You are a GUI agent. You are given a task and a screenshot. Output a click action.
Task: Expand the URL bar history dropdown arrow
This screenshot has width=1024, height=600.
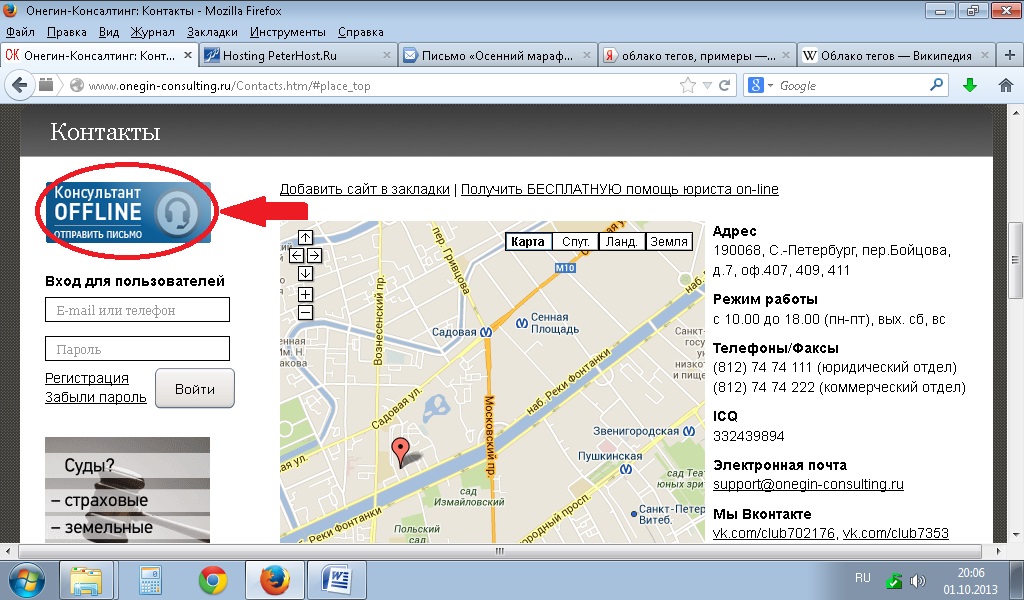(x=707, y=86)
